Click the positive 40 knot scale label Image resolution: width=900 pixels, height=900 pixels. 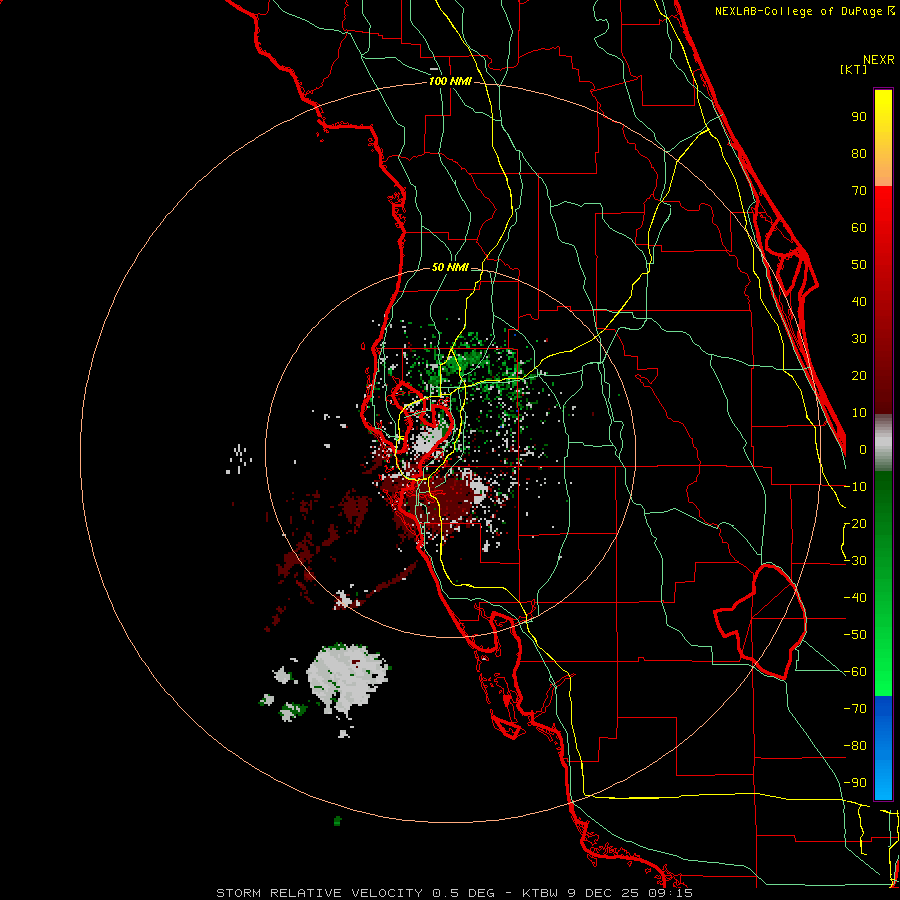point(859,301)
